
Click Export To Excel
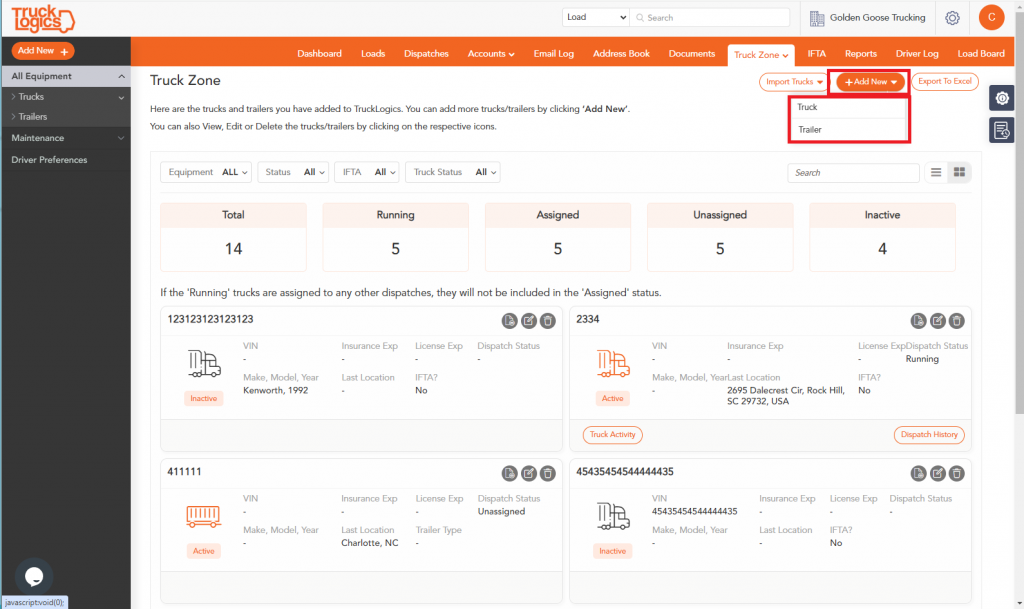944,82
